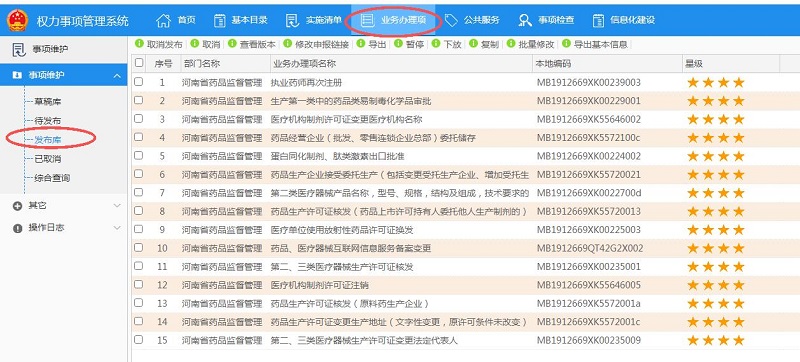Image resolution: width=800 pixels, height=362 pixels.
Task: Click the green icon beside 批量修改
Action: [x=511, y=44]
